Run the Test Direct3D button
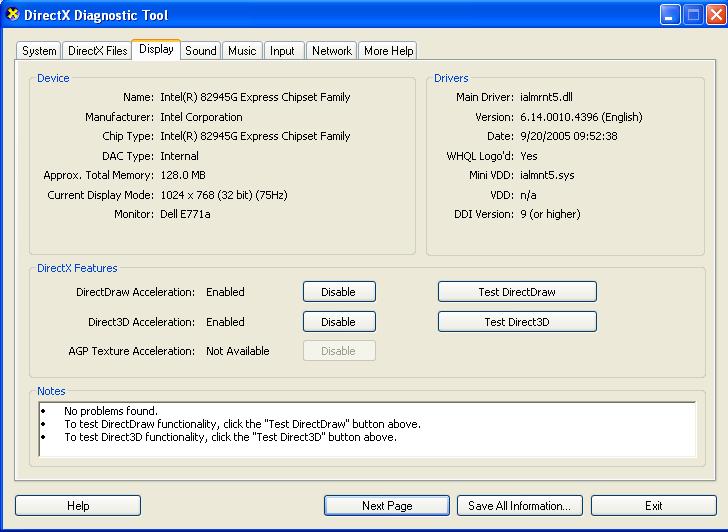 tap(516, 322)
